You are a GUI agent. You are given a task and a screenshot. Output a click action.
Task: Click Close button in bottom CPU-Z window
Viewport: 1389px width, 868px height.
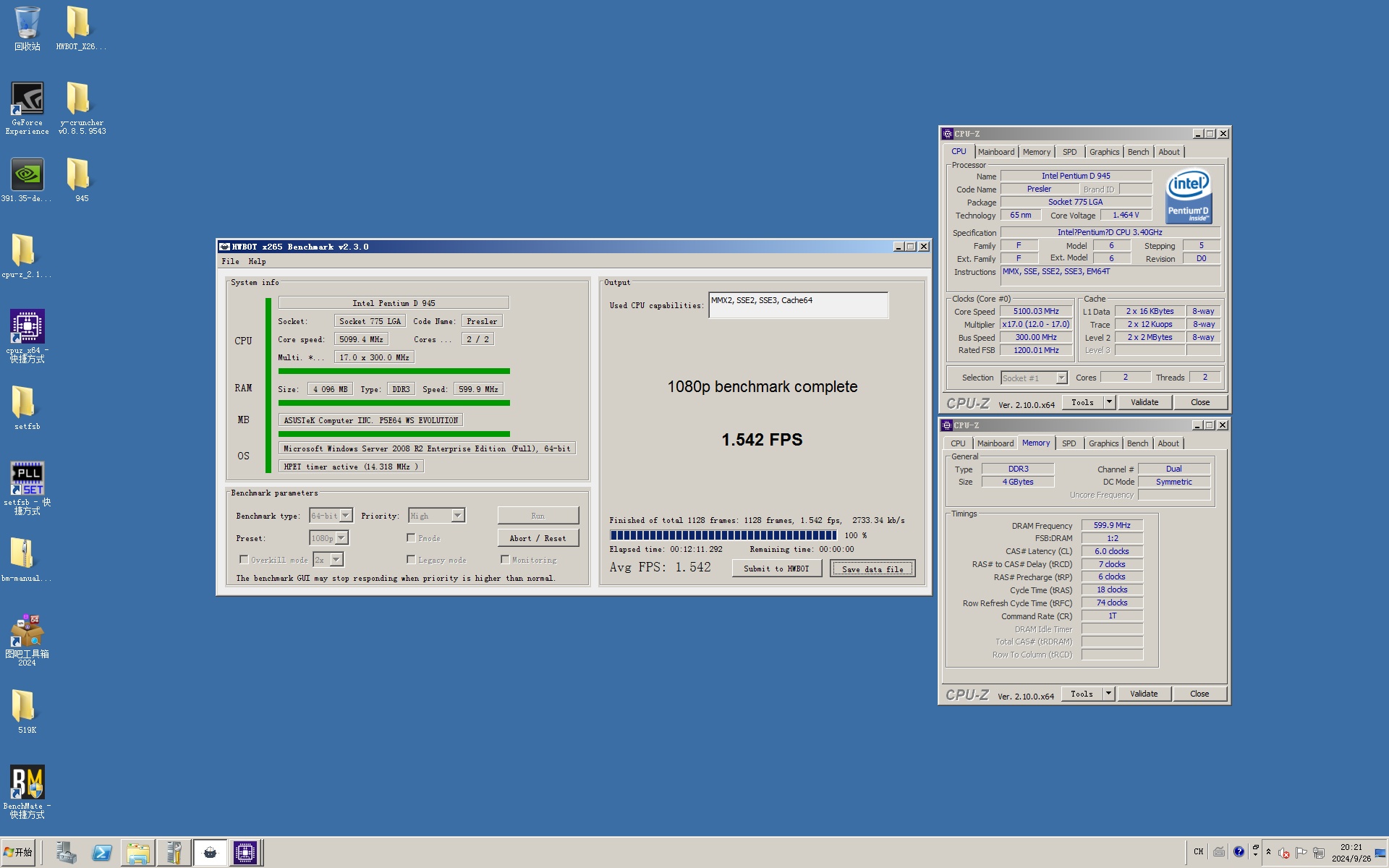click(1199, 694)
